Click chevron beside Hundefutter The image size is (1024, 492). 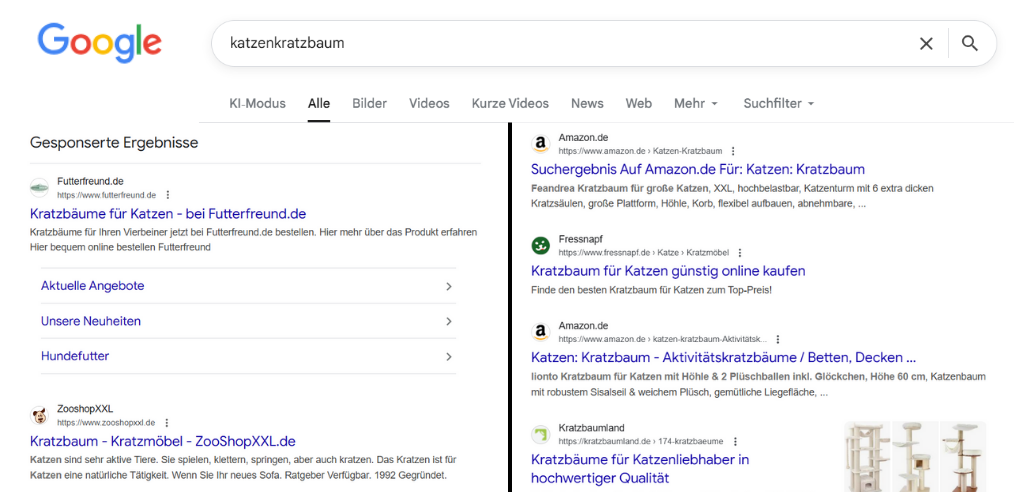pyautogui.click(x=449, y=357)
